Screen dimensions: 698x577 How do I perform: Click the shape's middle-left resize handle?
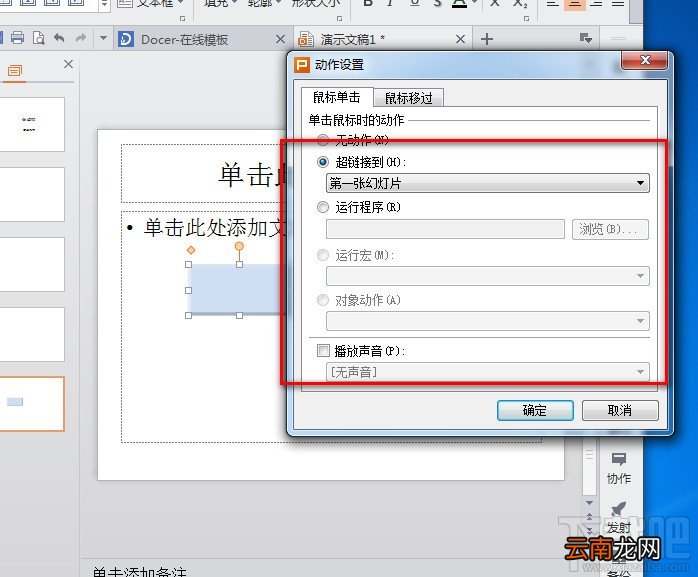point(188,290)
